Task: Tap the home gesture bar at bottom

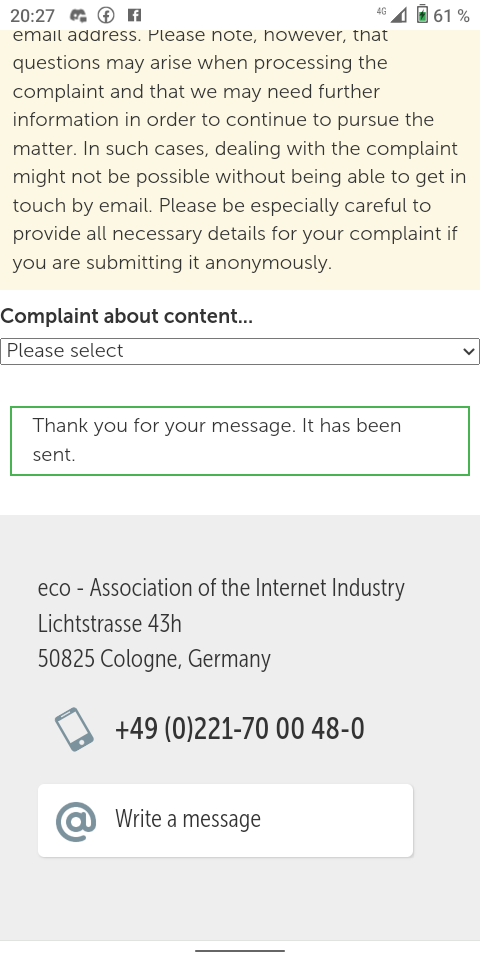Action: click(240, 951)
